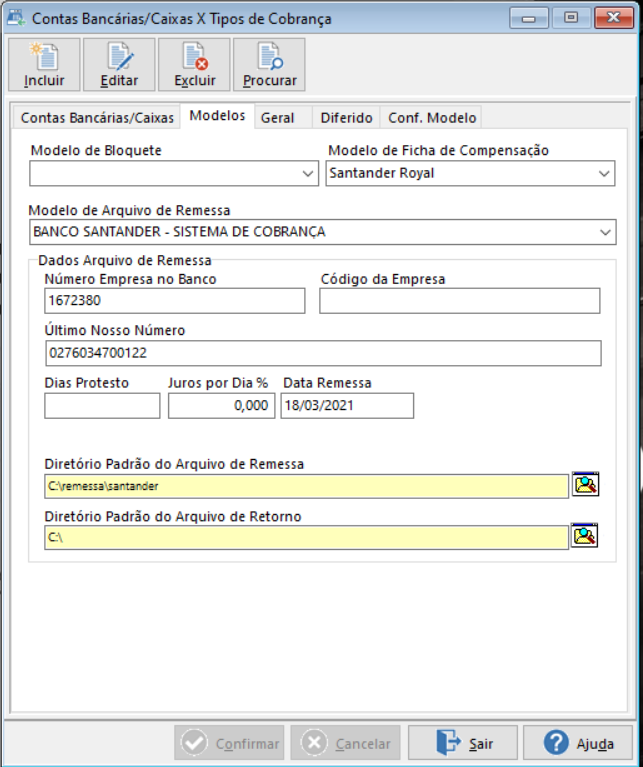Expand Modelo de Ficha de Compensação dropdown
Screen dimensions: 643x767
point(604,174)
